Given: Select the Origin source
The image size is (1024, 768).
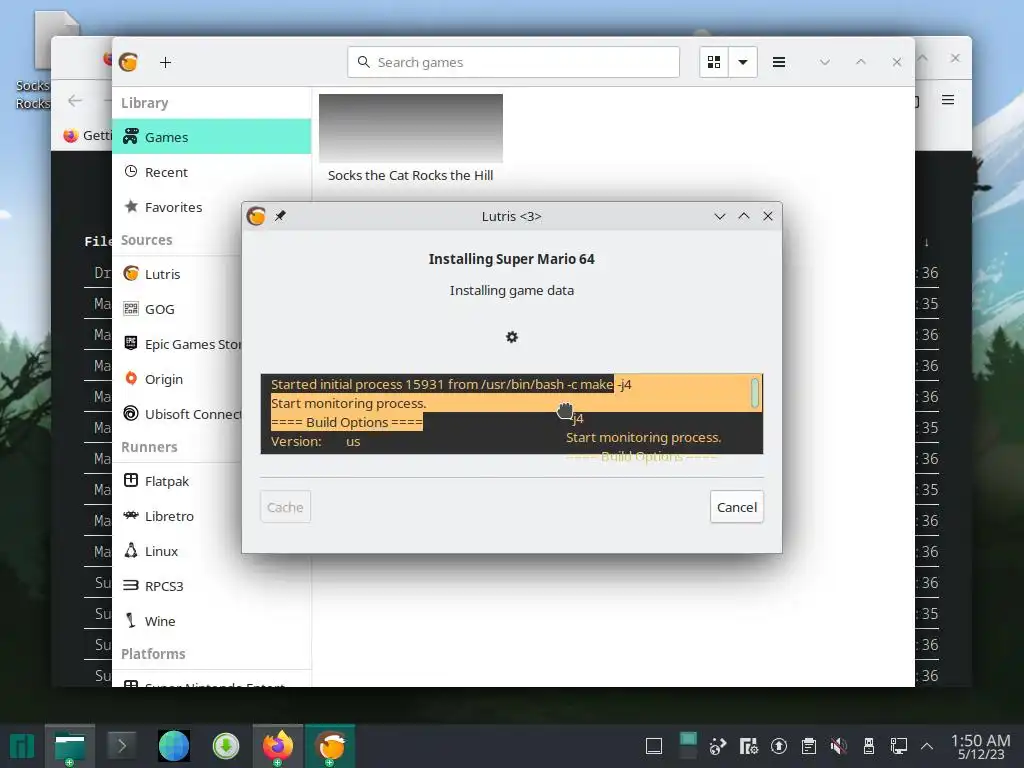Looking at the screenshot, I should point(178,379).
